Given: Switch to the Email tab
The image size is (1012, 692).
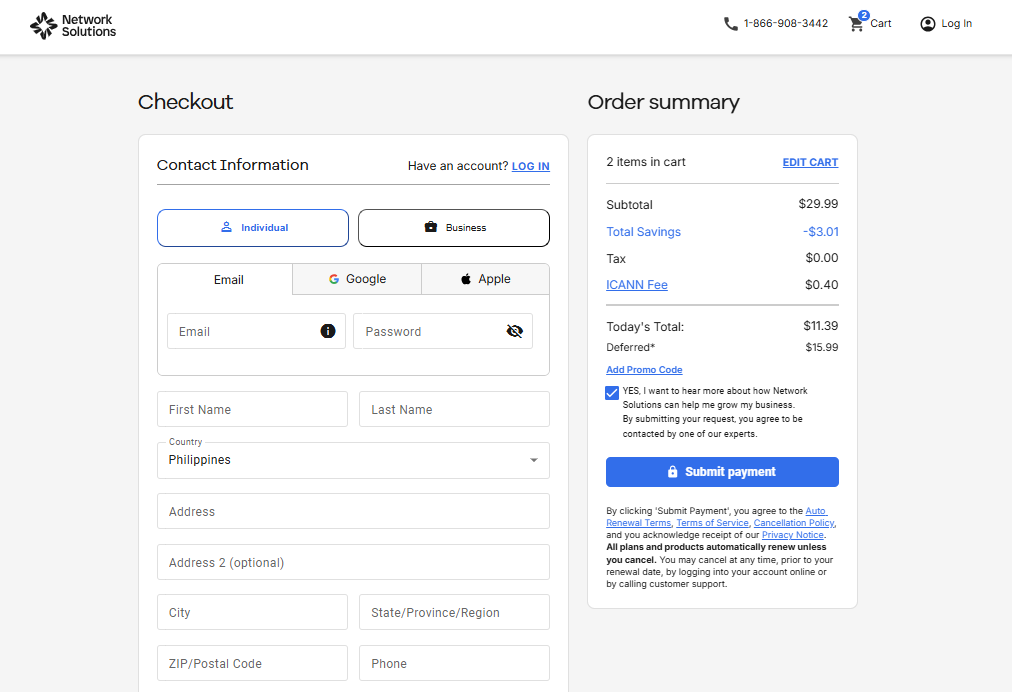Looking at the screenshot, I should point(228,279).
